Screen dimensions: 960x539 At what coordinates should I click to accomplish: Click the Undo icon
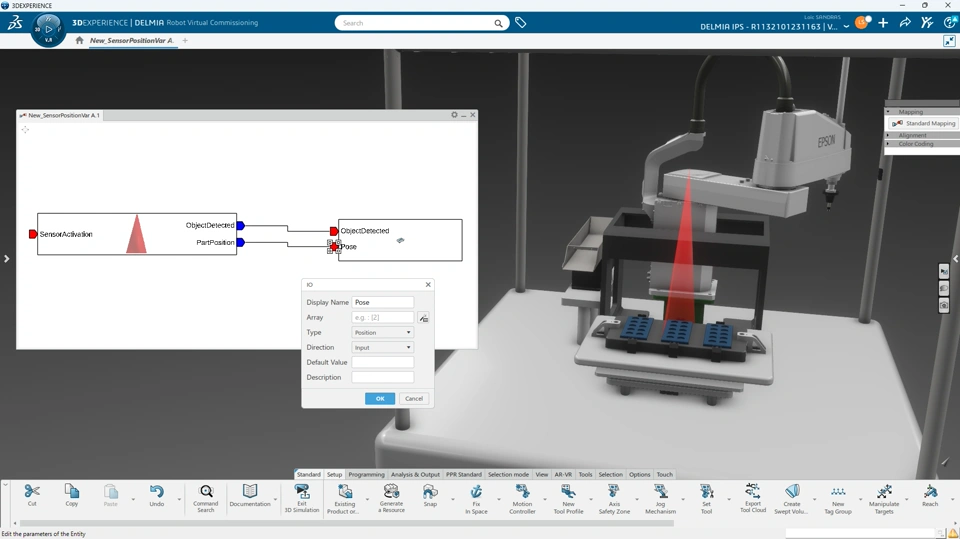click(157, 495)
